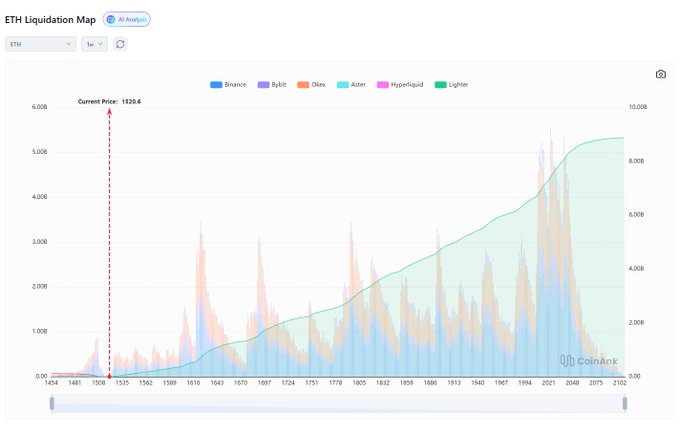Open the 1w timeframe dropdown
Screen dimensions: 680x435
pos(94,44)
